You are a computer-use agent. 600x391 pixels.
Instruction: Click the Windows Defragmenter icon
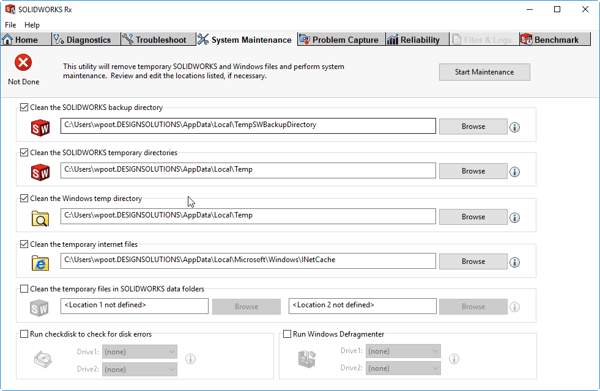(307, 359)
